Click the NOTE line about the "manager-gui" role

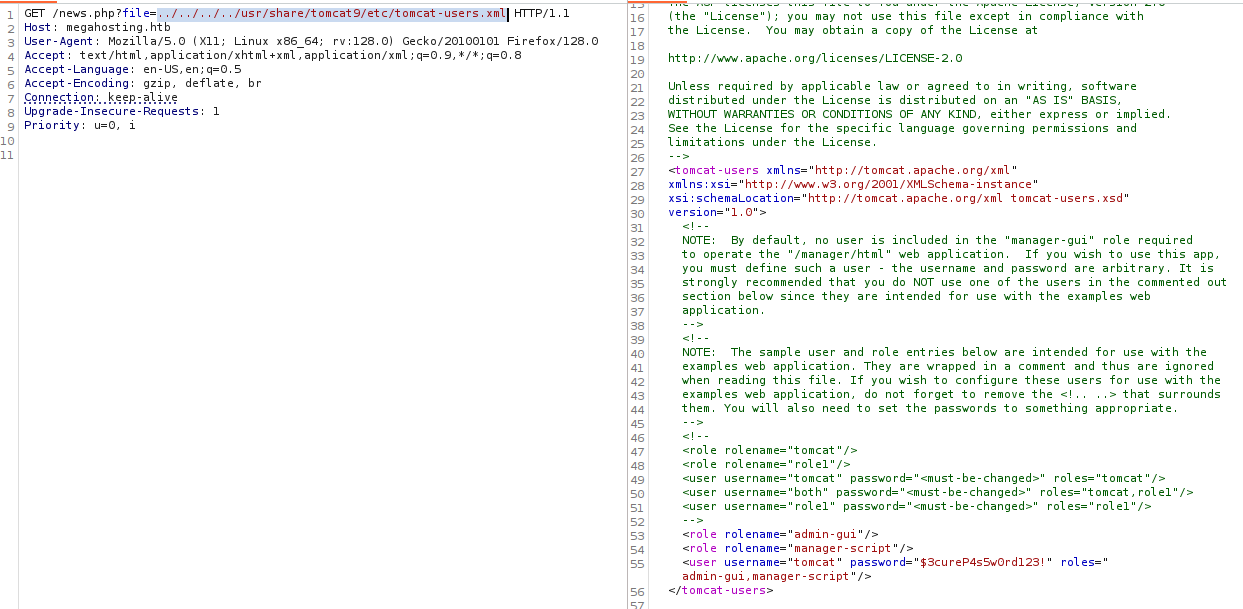[x=937, y=240]
